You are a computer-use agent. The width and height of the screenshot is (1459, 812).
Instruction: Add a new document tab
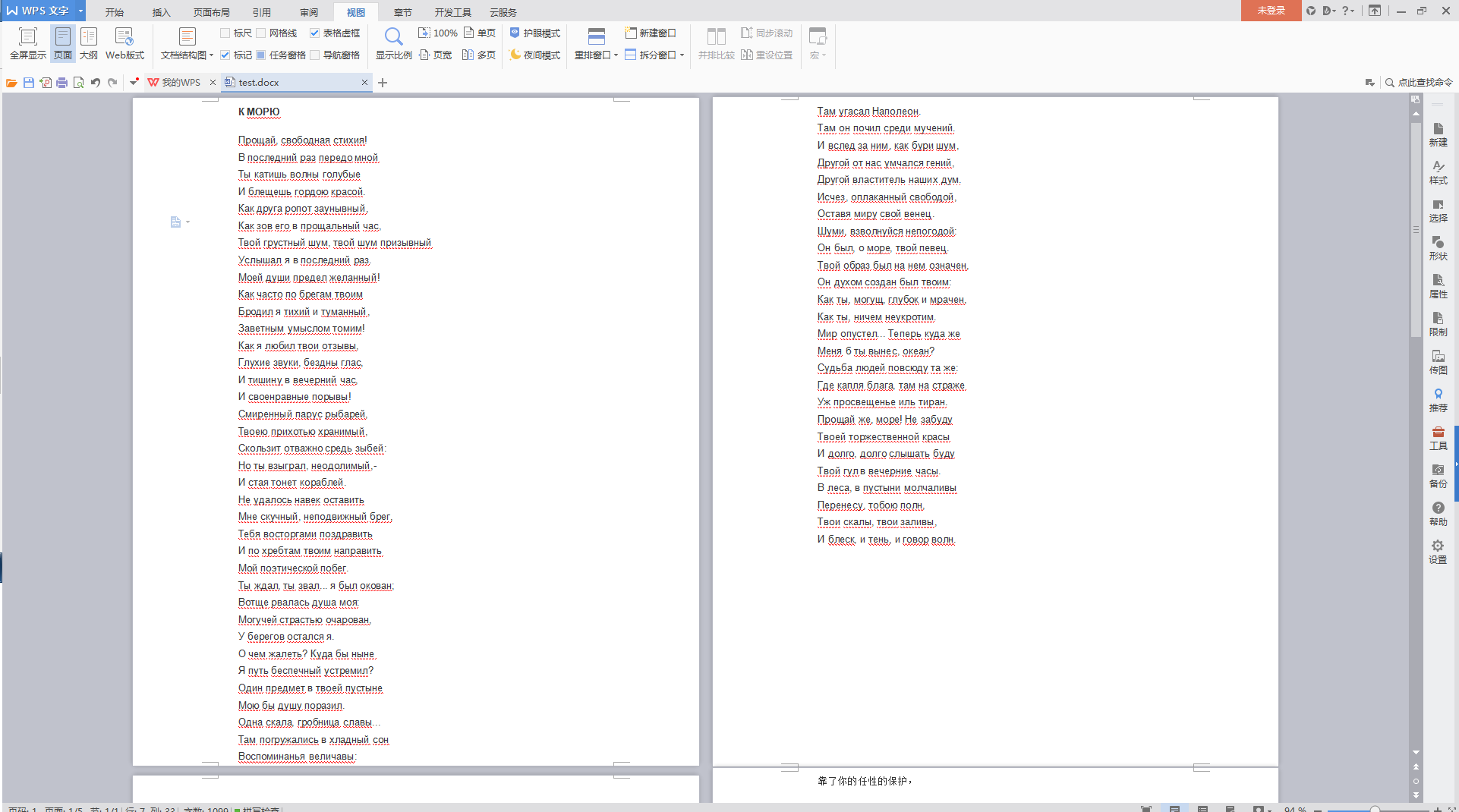coord(383,83)
